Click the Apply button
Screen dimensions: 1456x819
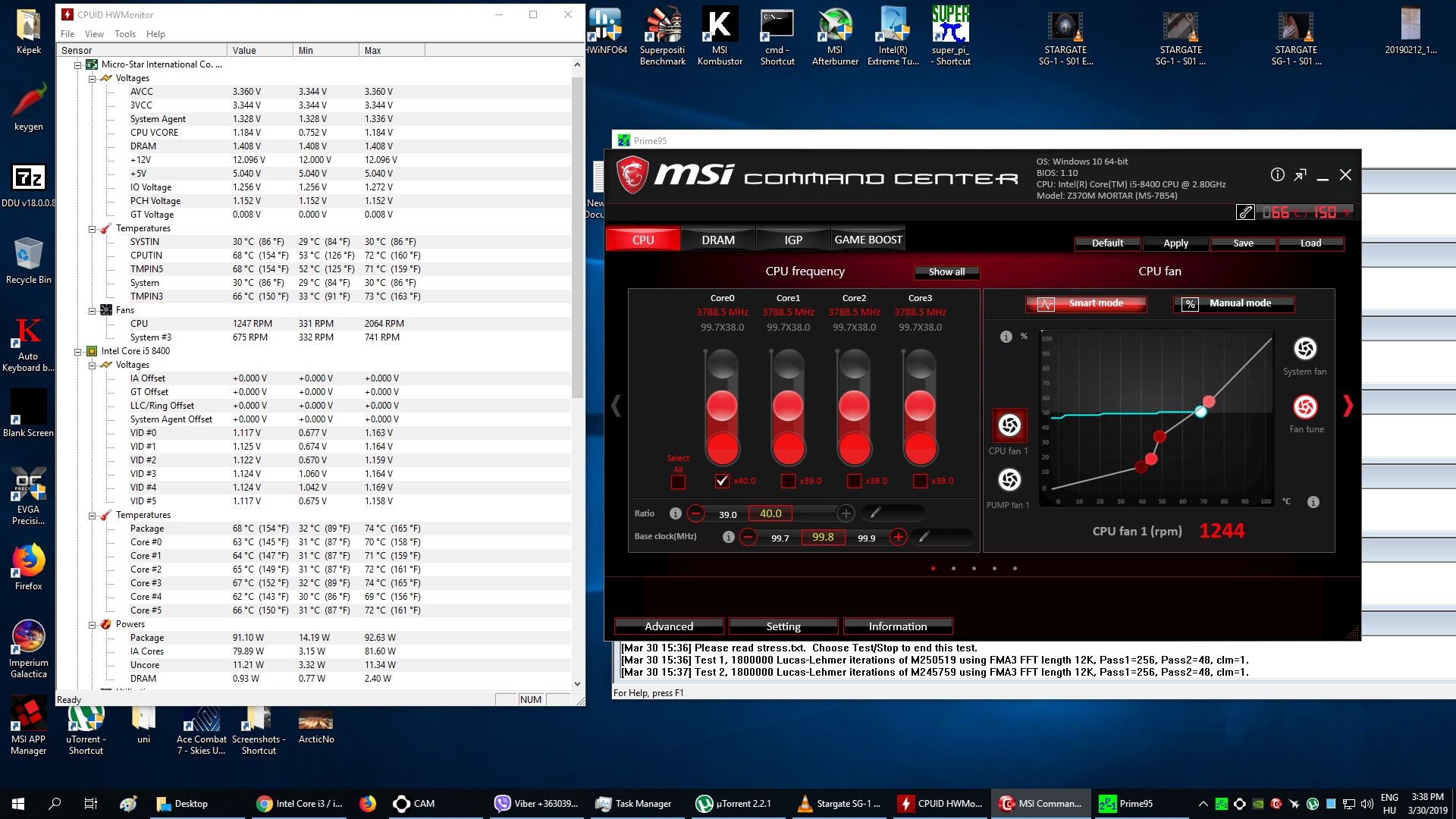[1175, 243]
